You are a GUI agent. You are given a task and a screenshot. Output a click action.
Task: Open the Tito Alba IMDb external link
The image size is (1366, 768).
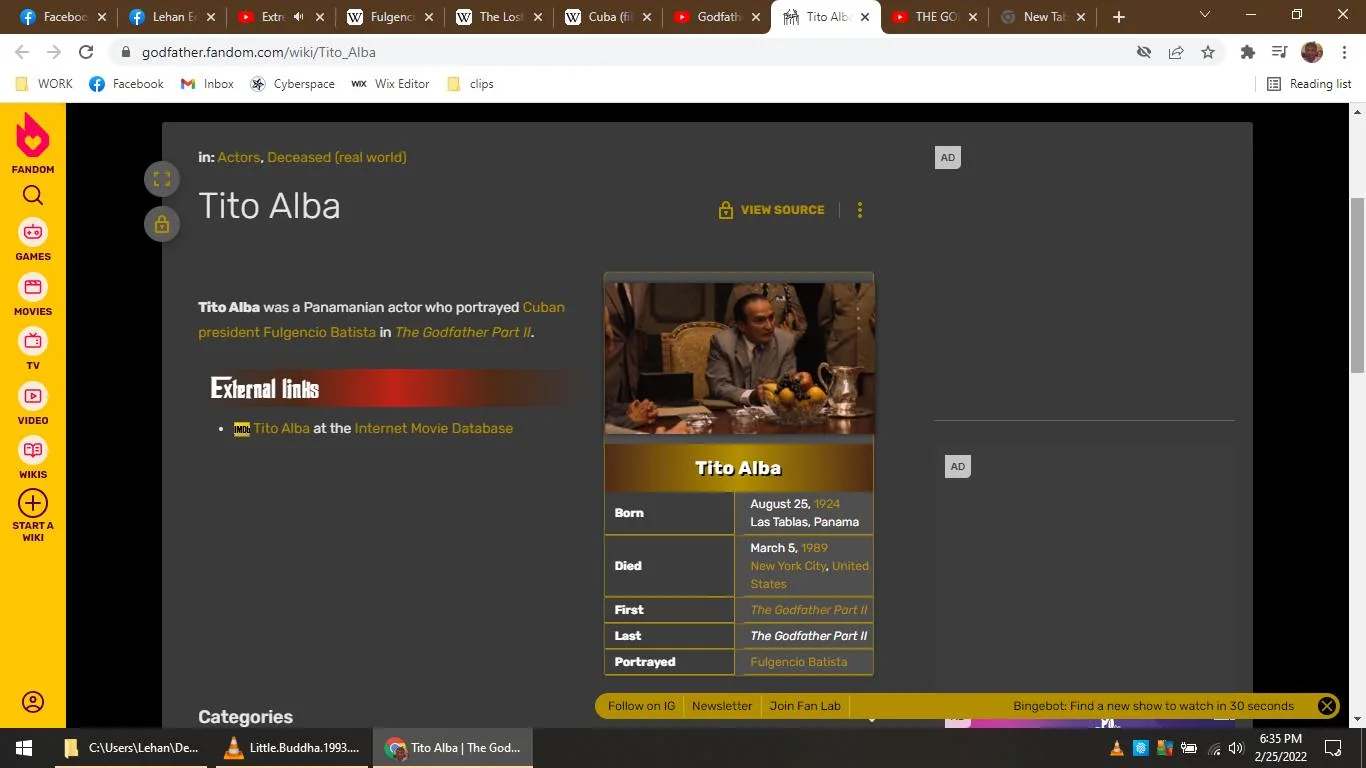281,428
